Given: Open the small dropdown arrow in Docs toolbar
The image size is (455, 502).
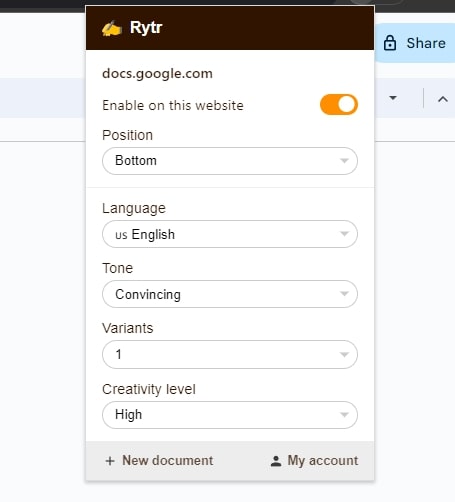Looking at the screenshot, I should click(393, 98).
